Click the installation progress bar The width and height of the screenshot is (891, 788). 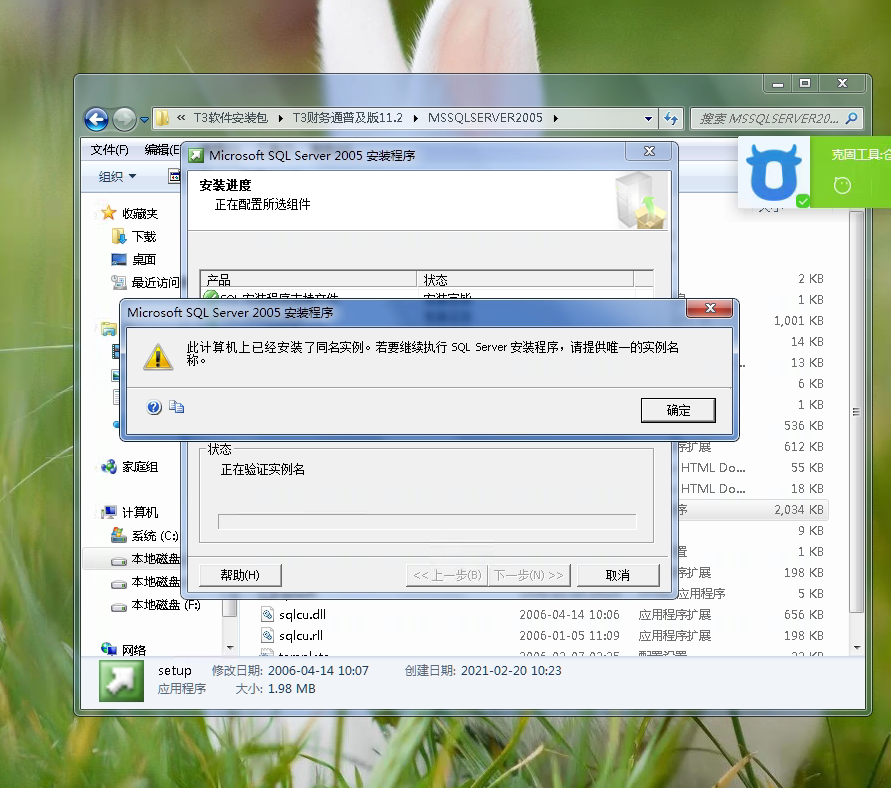pos(427,522)
